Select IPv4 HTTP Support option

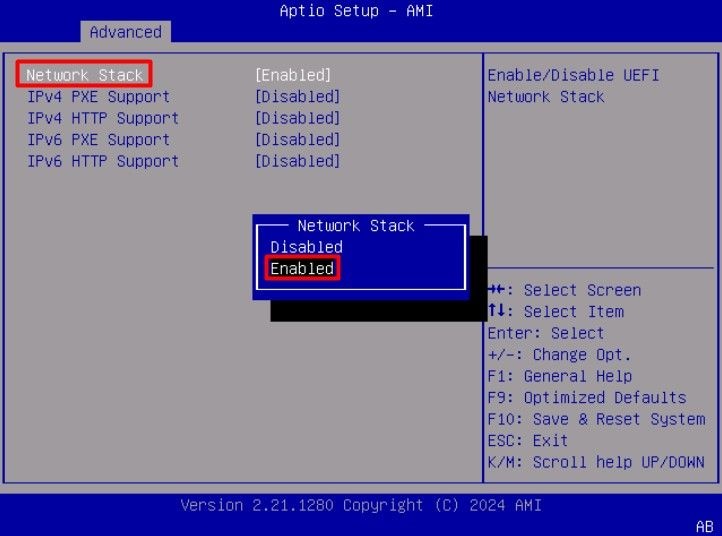pos(103,118)
